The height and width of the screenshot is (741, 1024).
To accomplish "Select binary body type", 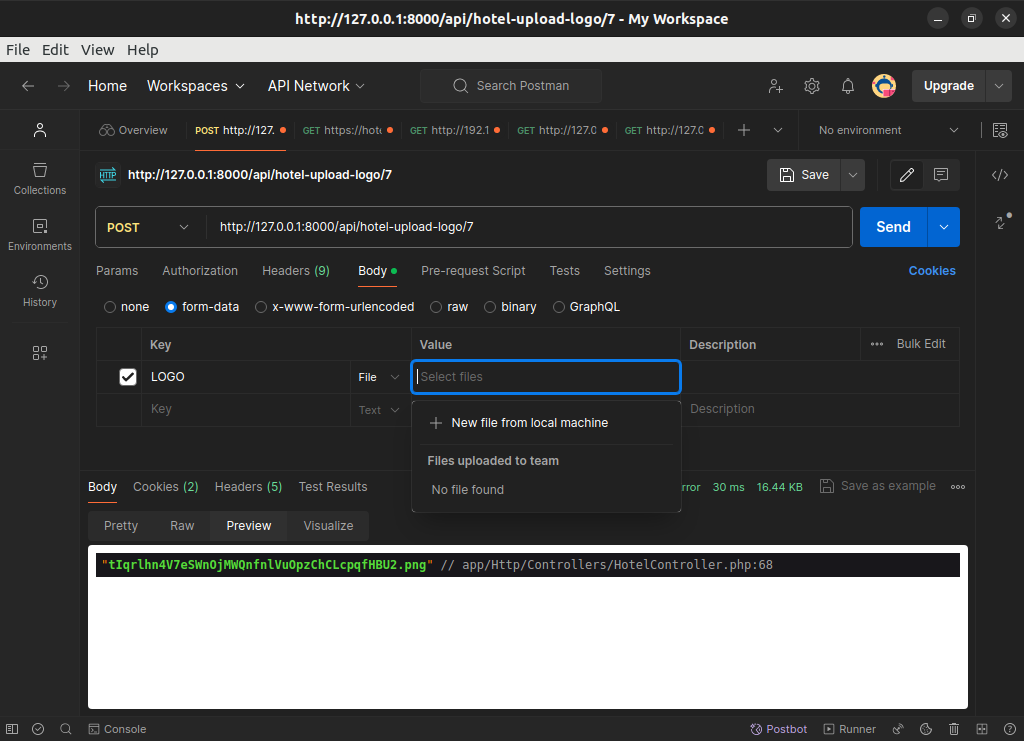I will [x=490, y=307].
